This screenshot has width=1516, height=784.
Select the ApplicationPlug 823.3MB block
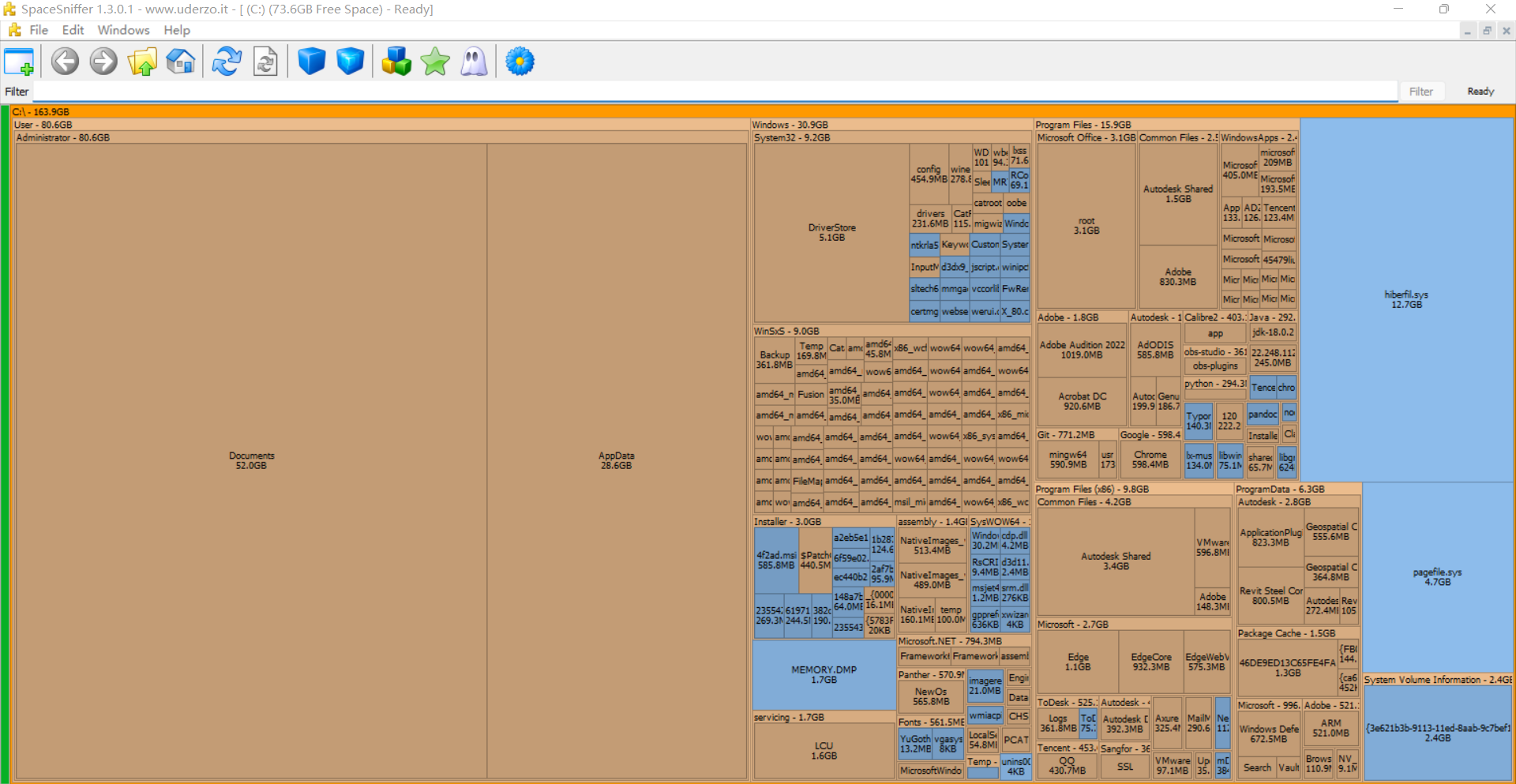[x=1270, y=538]
